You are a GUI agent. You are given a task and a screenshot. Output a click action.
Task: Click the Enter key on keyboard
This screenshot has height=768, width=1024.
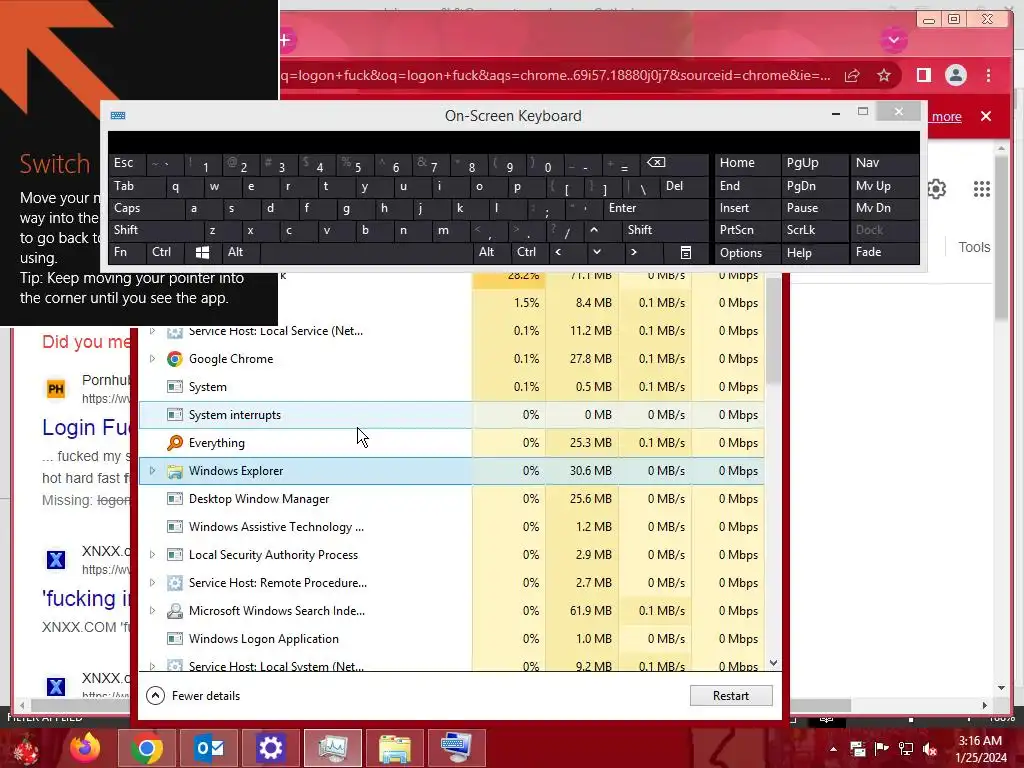622,208
